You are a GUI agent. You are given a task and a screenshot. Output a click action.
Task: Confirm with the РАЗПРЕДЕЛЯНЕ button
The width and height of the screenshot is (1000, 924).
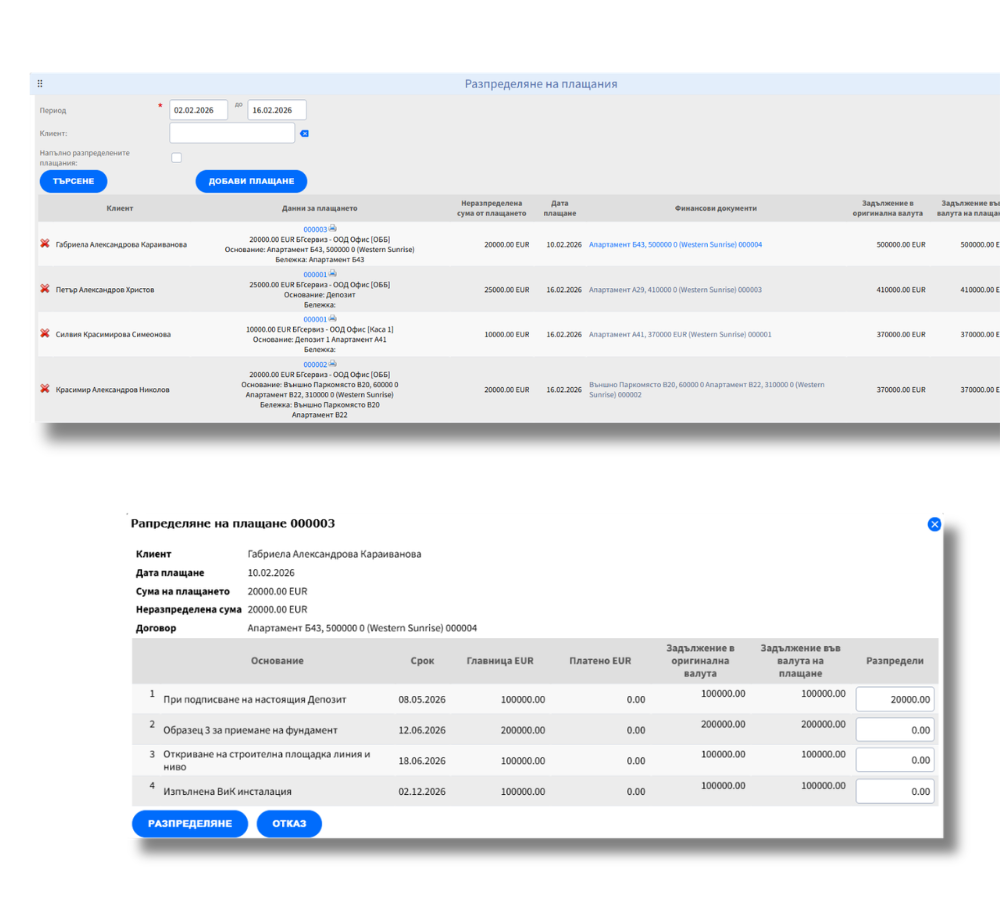click(190, 823)
